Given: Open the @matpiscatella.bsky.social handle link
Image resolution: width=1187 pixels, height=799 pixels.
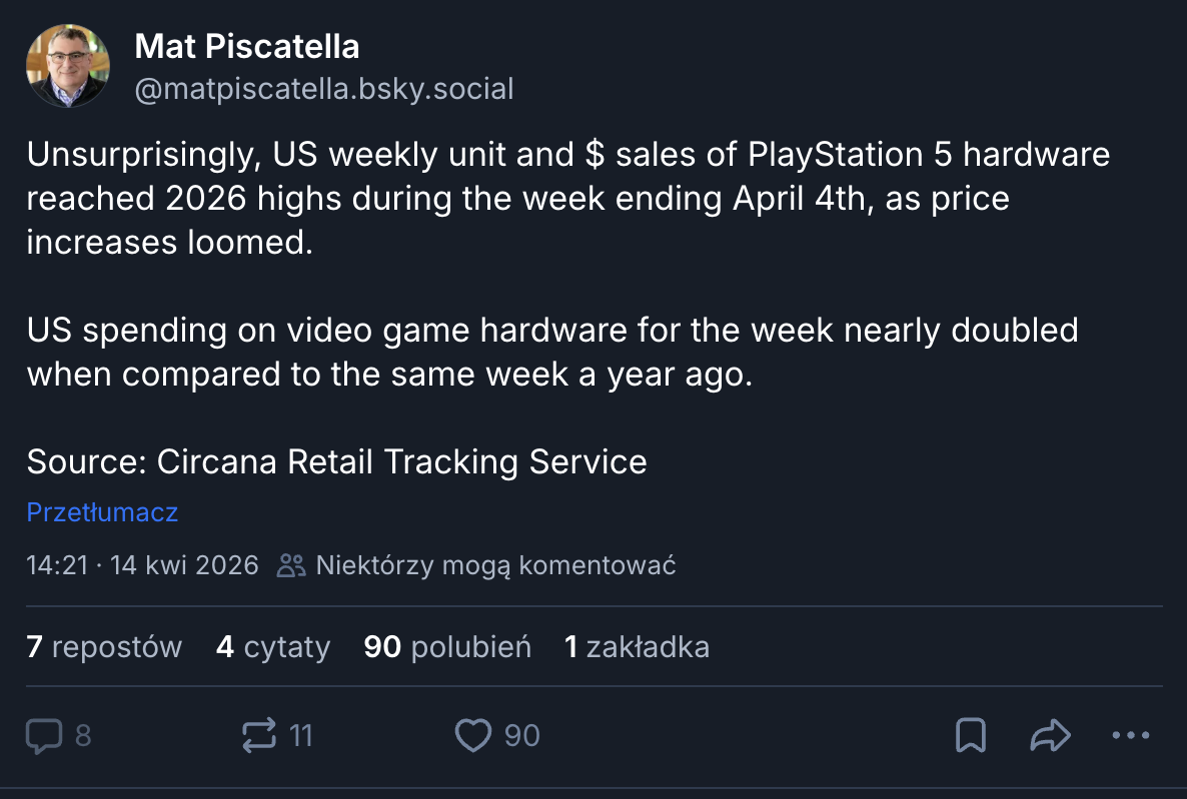Looking at the screenshot, I should (324, 90).
